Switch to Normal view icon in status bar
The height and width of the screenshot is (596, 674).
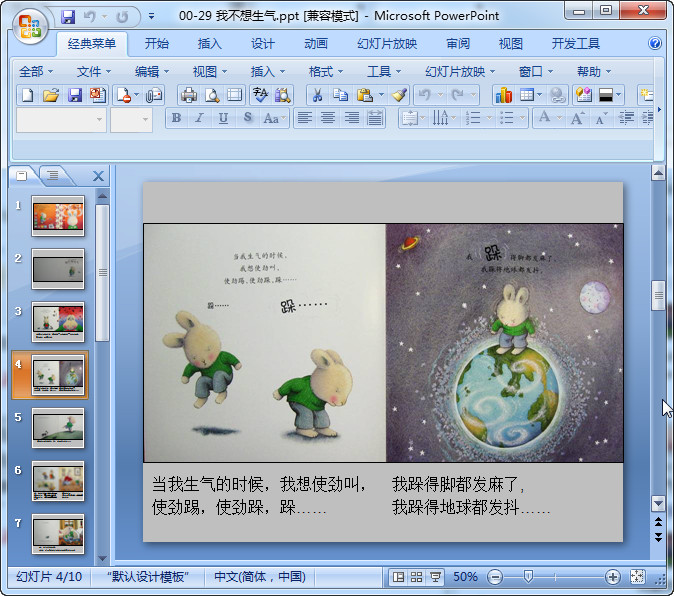pos(398,577)
